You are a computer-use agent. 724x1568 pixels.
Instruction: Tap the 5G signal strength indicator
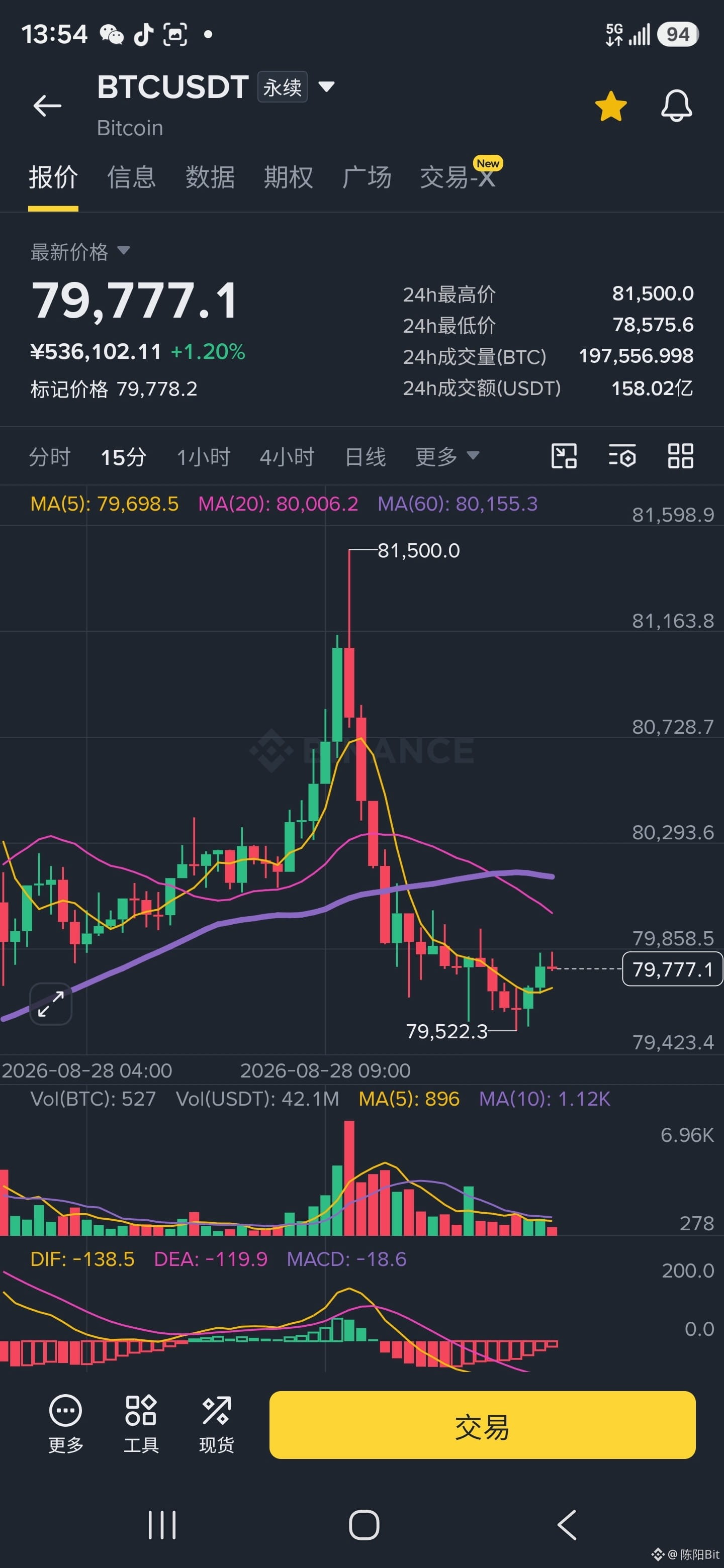(x=628, y=35)
